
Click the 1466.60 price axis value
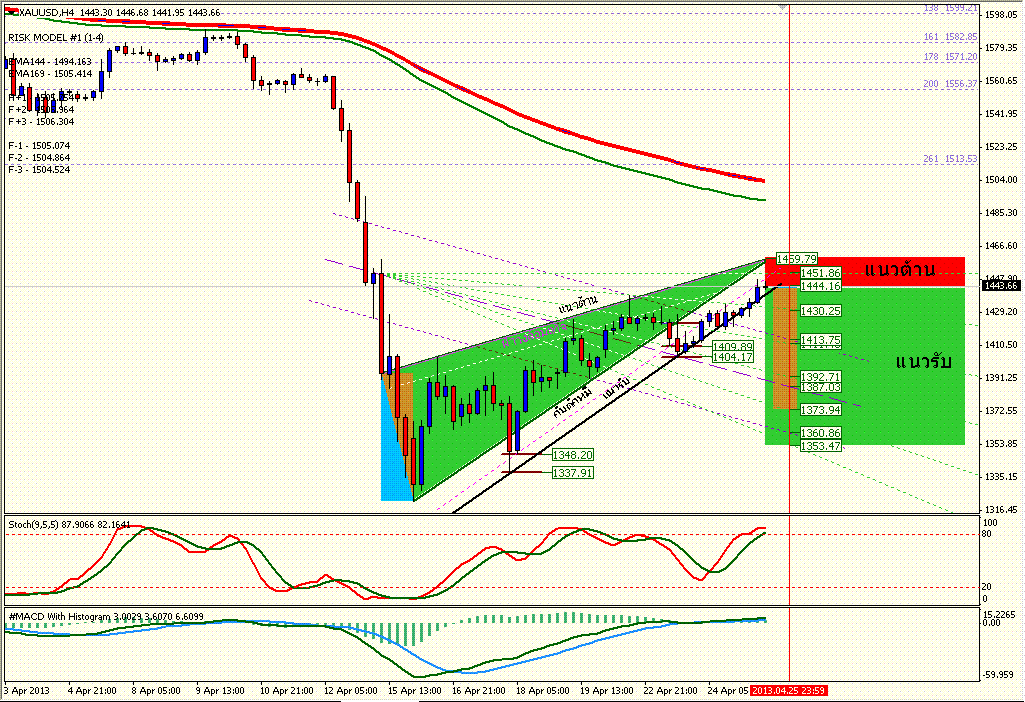[x=1001, y=245]
